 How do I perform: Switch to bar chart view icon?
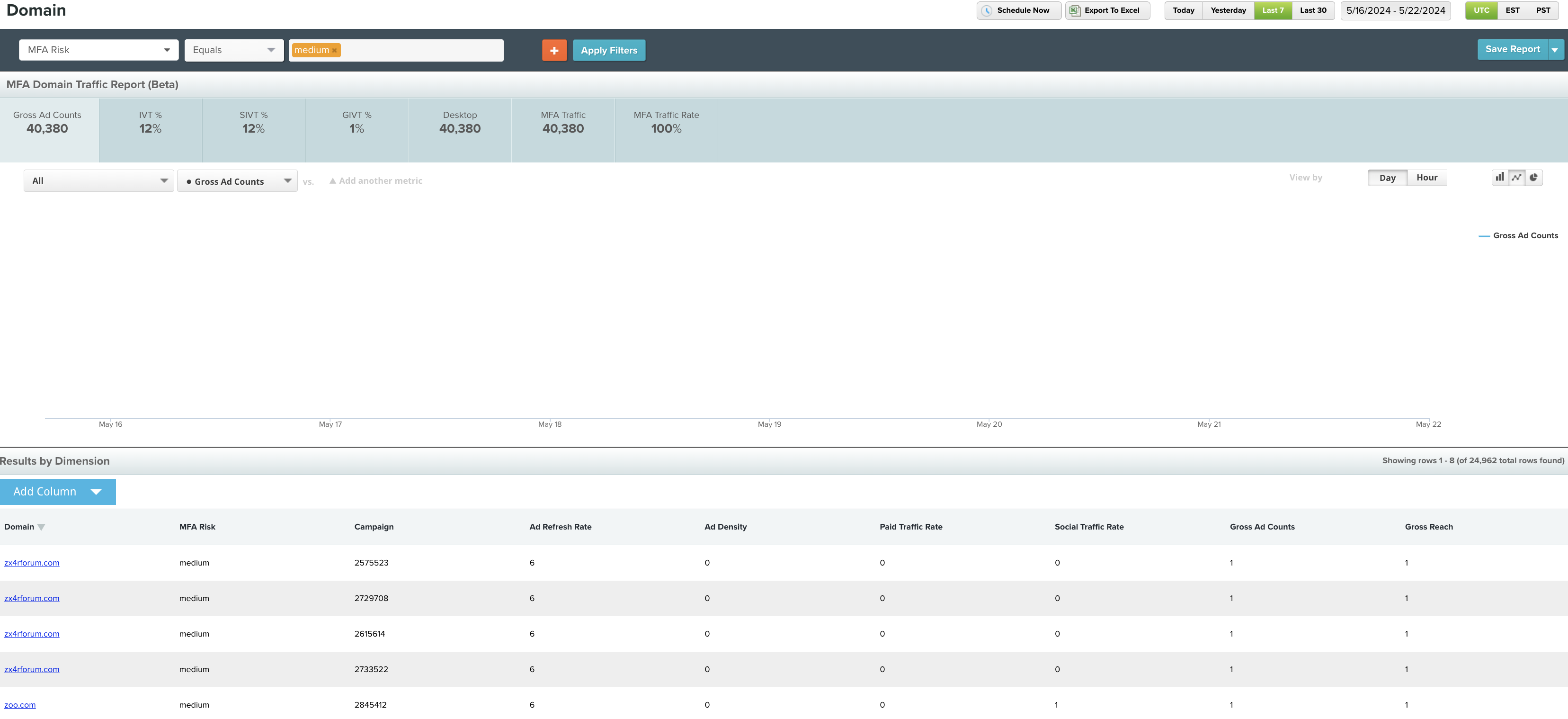click(x=1500, y=177)
